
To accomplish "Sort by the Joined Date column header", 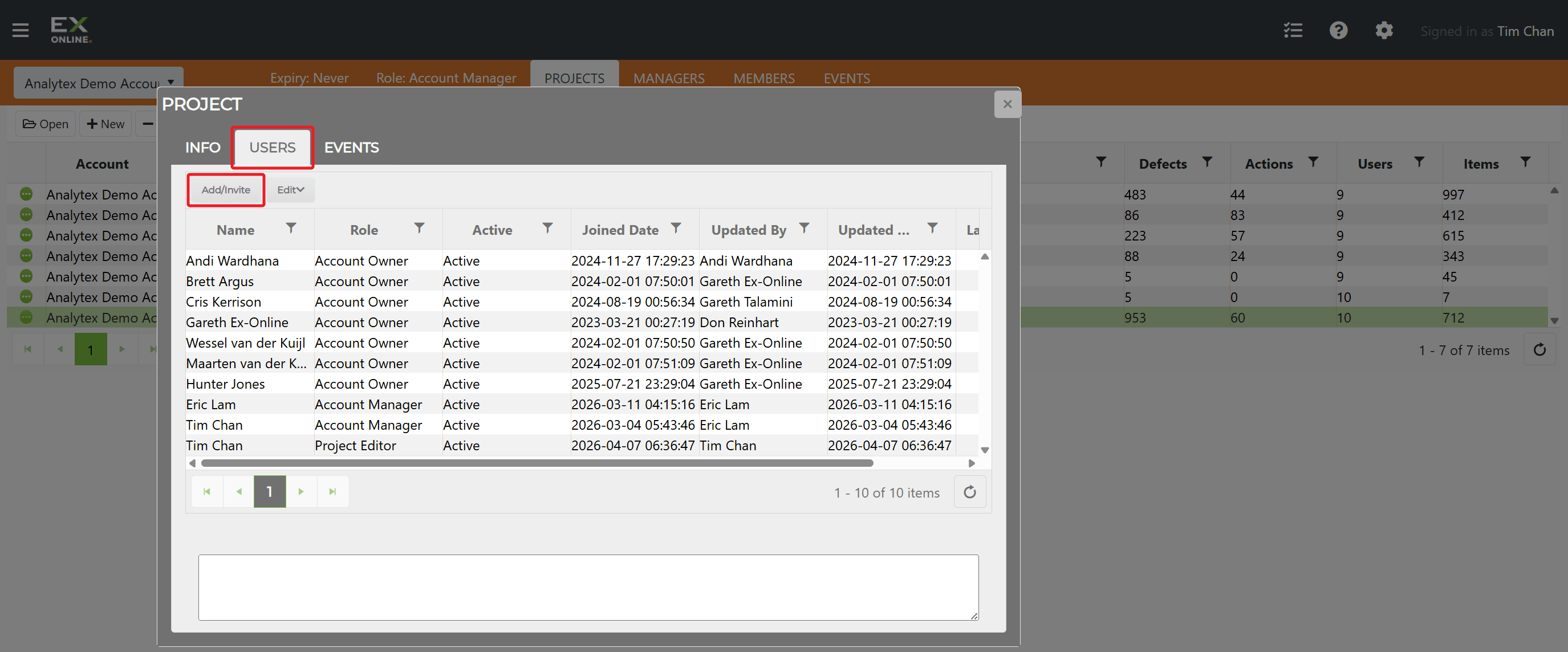I will pos(620,230).
